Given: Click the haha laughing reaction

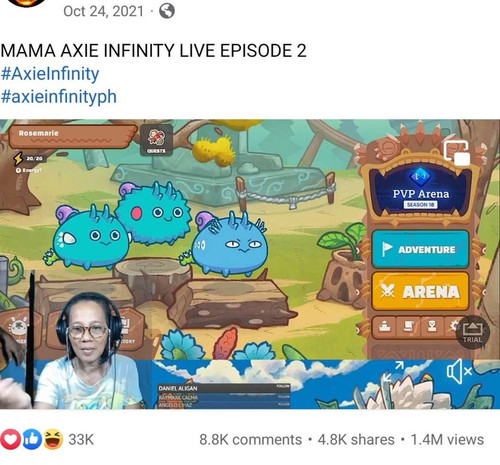Looking at the screenshot, I should [x=53, y=439].
